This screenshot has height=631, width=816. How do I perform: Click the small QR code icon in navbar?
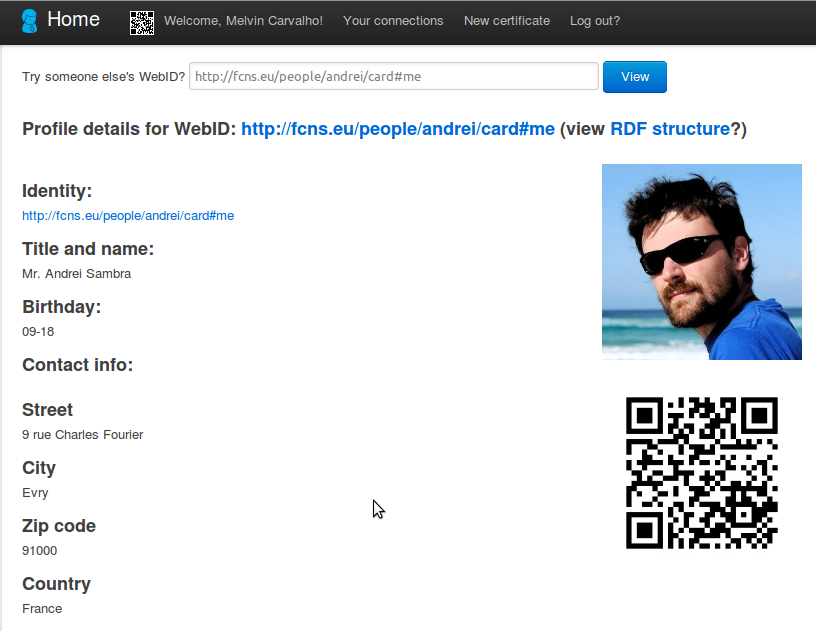point(142,22)
